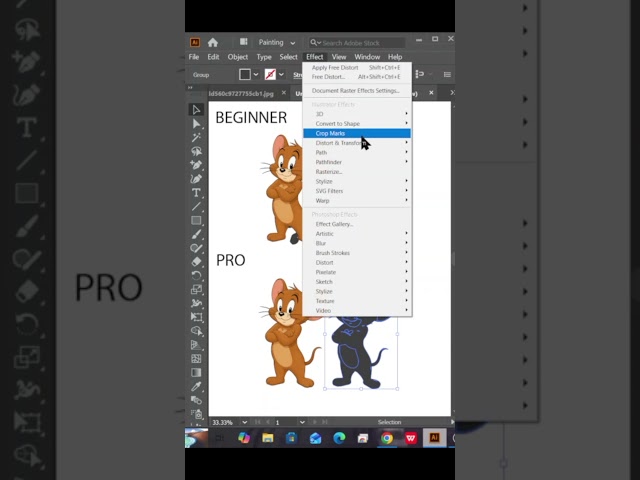Open the SVG Filters submenu
The width and height of the screenshot is (640, 480).
click(357, 191)
